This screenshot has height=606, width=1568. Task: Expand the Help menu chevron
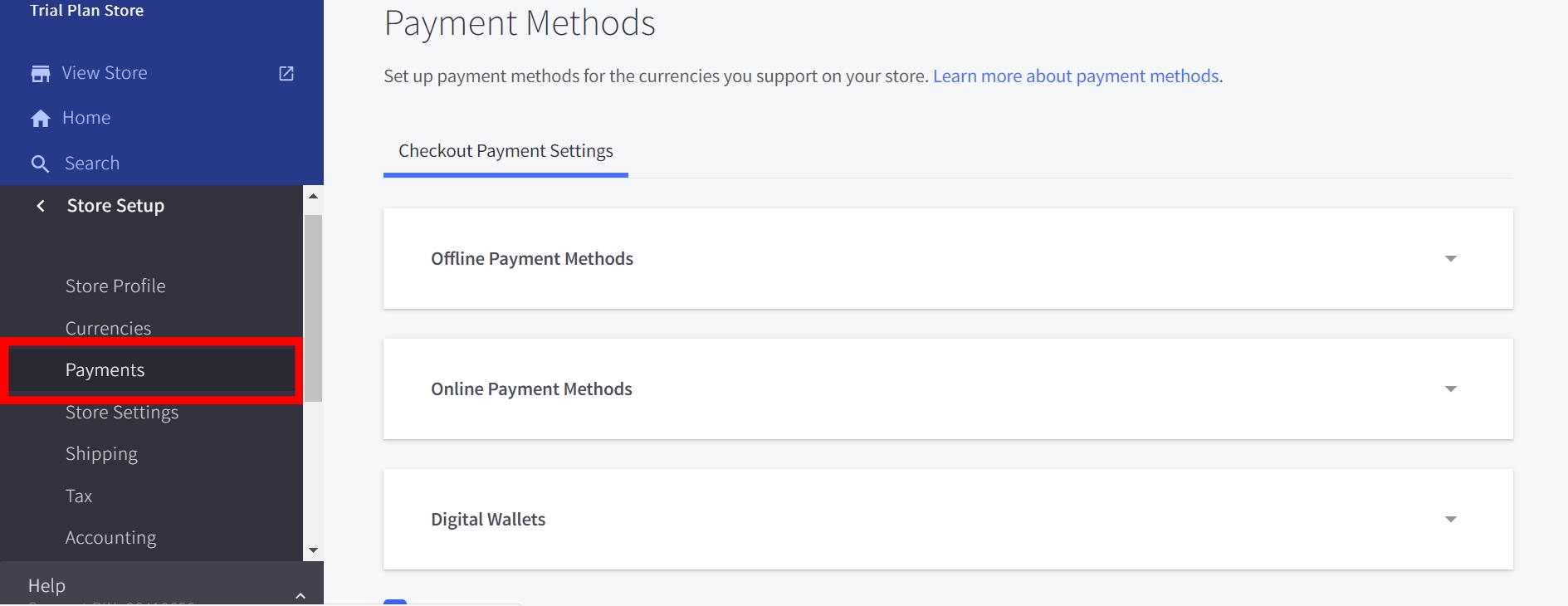300,594
